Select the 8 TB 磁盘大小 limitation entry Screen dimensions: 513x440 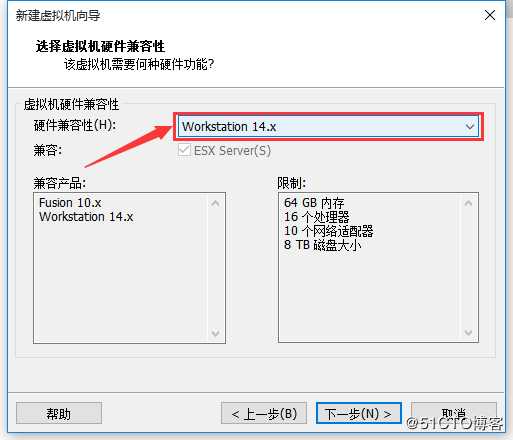point(322,245)
